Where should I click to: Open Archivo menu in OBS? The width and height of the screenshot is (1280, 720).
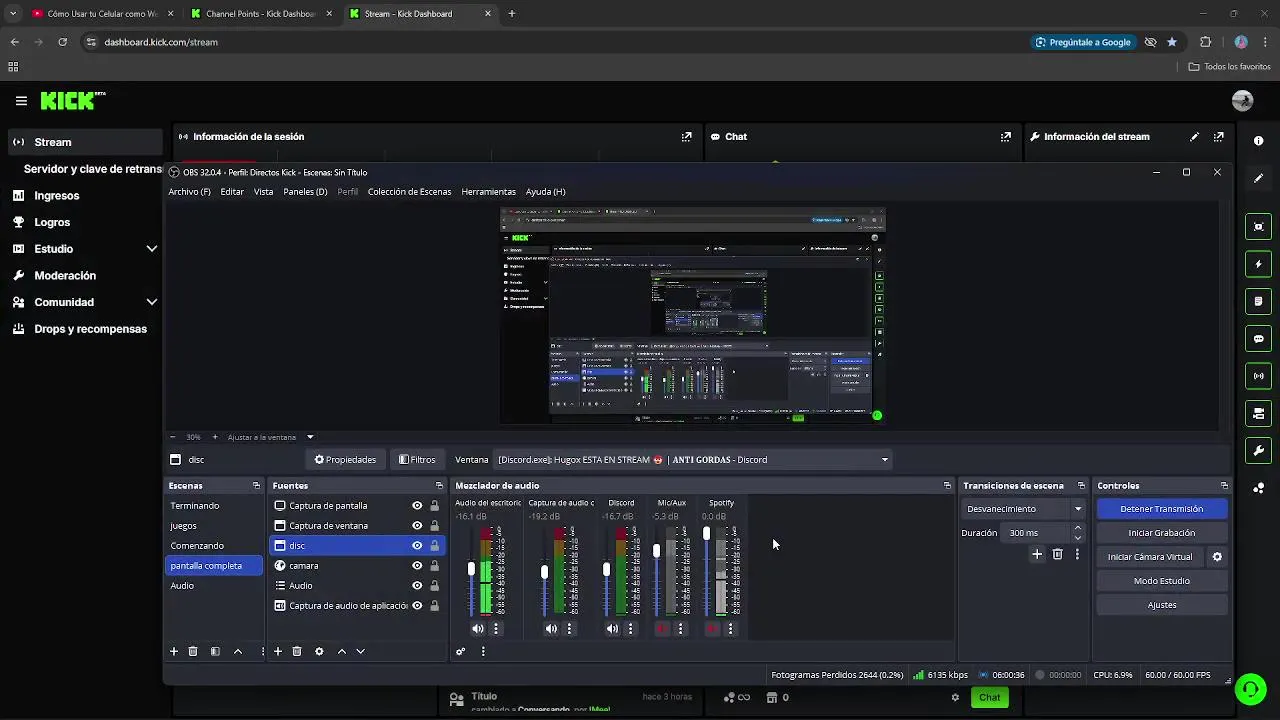pyautogui.click(x=190, y=192)
